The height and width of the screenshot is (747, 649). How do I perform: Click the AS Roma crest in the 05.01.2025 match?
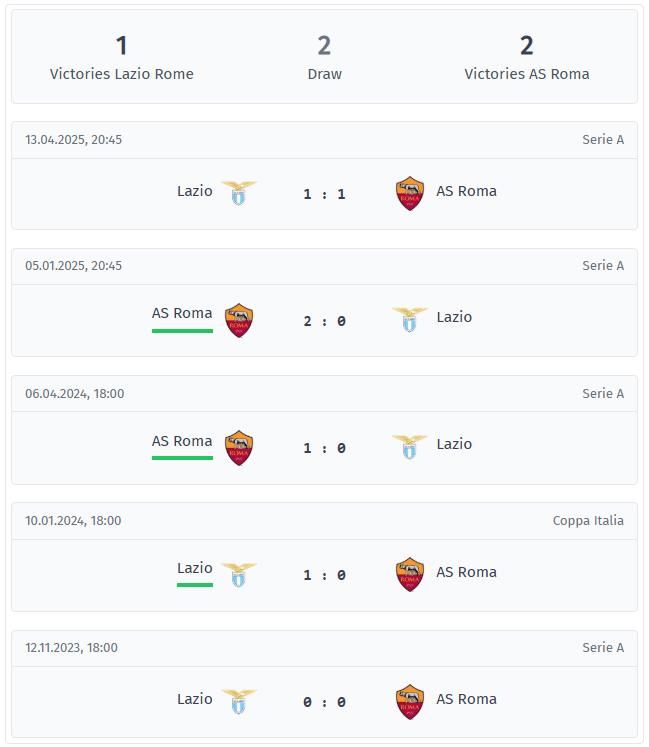239,321
